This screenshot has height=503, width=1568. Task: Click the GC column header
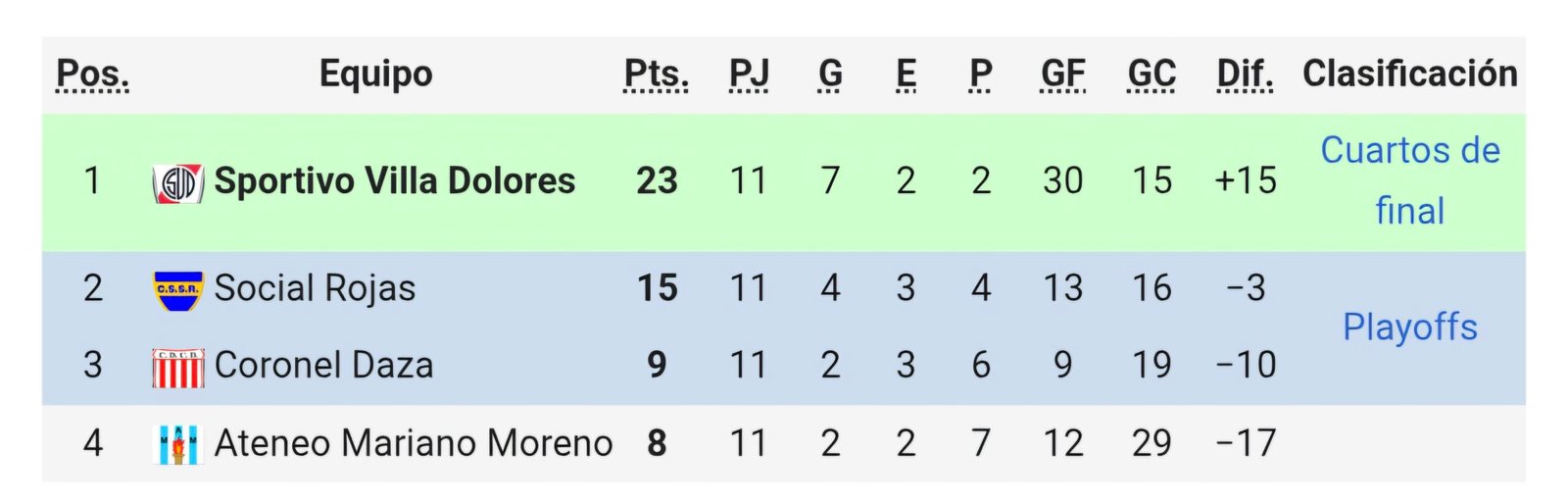click(1151, 75)
